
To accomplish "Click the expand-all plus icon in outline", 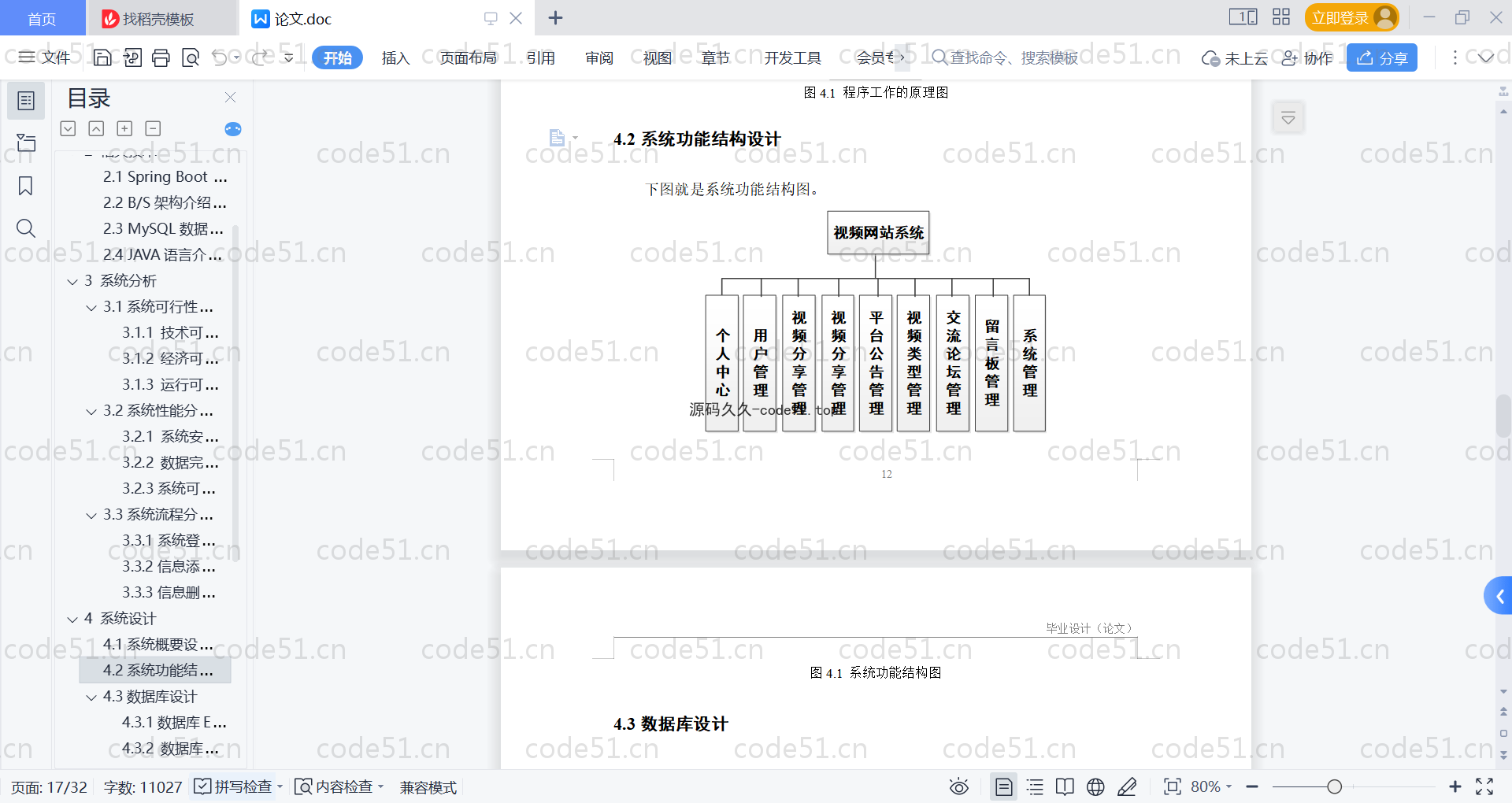I will coord(124,128).
